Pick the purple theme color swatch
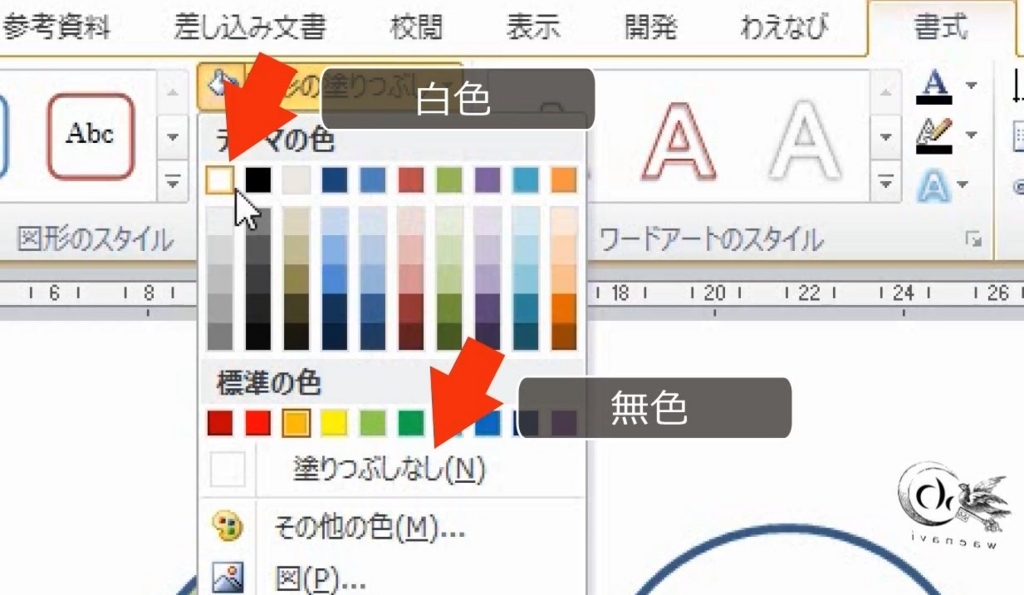The image size is (1024, 595). click(487, 180)
